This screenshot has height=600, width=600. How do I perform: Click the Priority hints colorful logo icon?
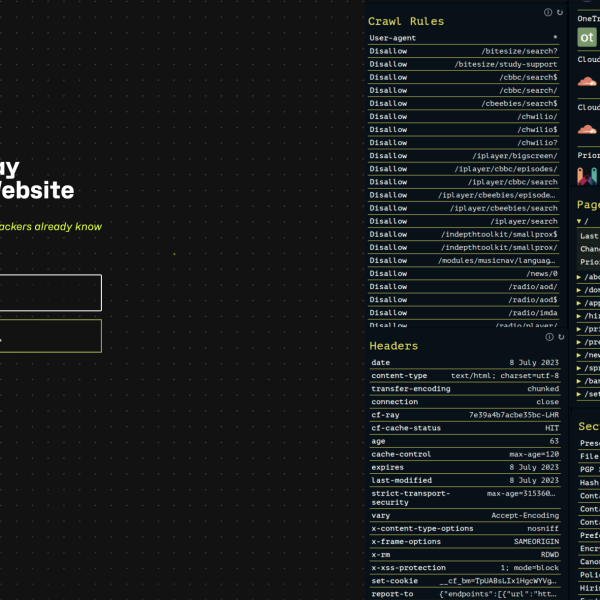coord(587,176)
